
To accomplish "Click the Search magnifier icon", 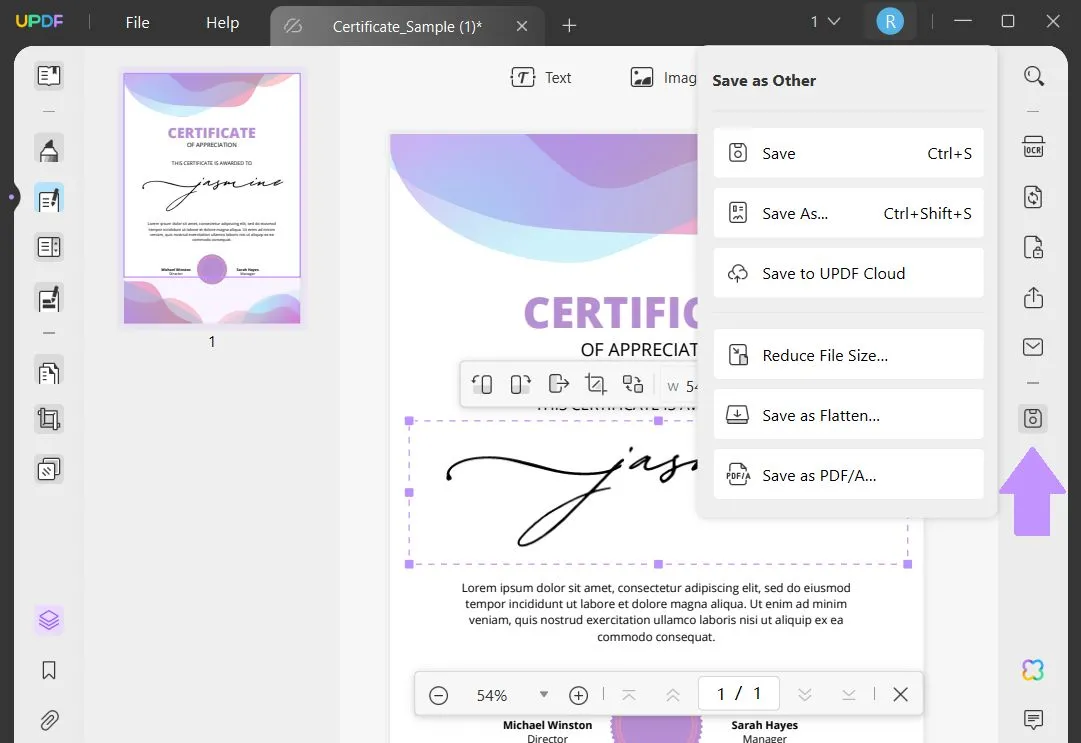I will (1033, 76).
